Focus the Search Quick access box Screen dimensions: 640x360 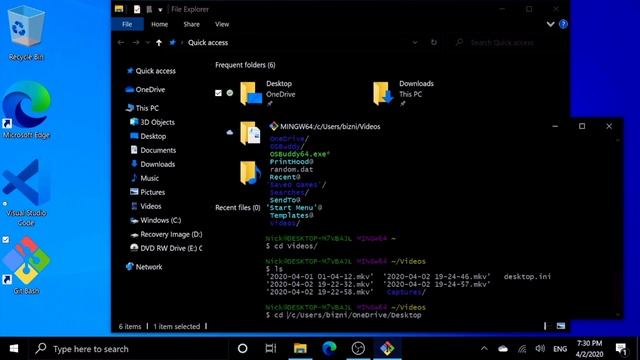click(506, 42)
